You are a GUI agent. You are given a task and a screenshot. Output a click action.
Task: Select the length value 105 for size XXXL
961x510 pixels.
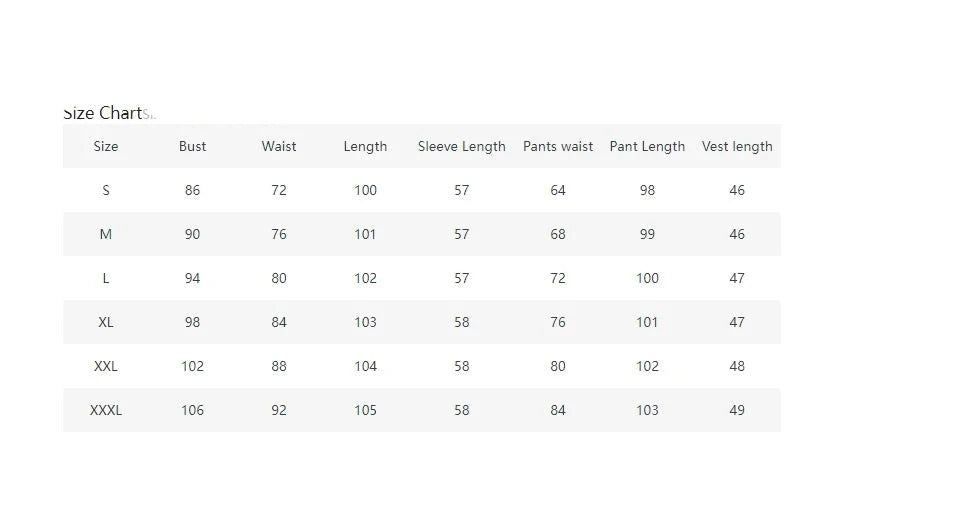tap(365, 410)
